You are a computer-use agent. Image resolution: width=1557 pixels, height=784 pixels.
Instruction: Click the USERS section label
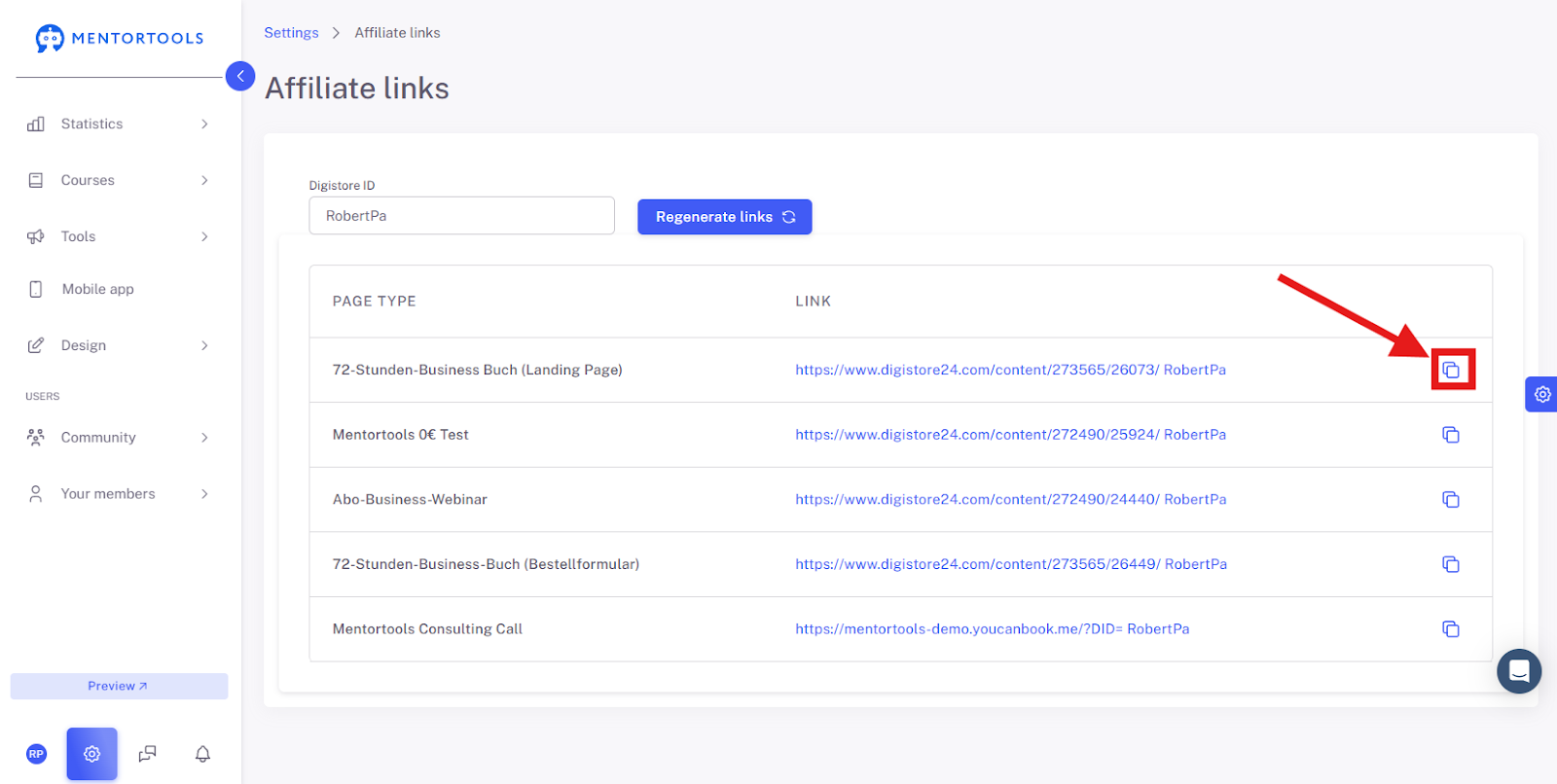tap(42, 397)
